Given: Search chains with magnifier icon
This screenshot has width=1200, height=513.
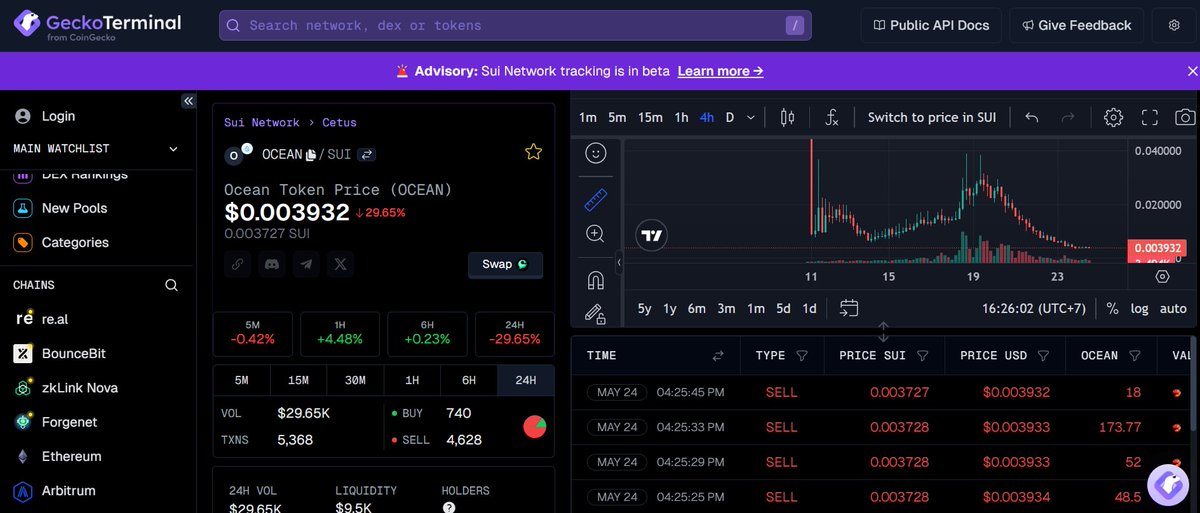Looking at the screenshot, I should 171,285.
